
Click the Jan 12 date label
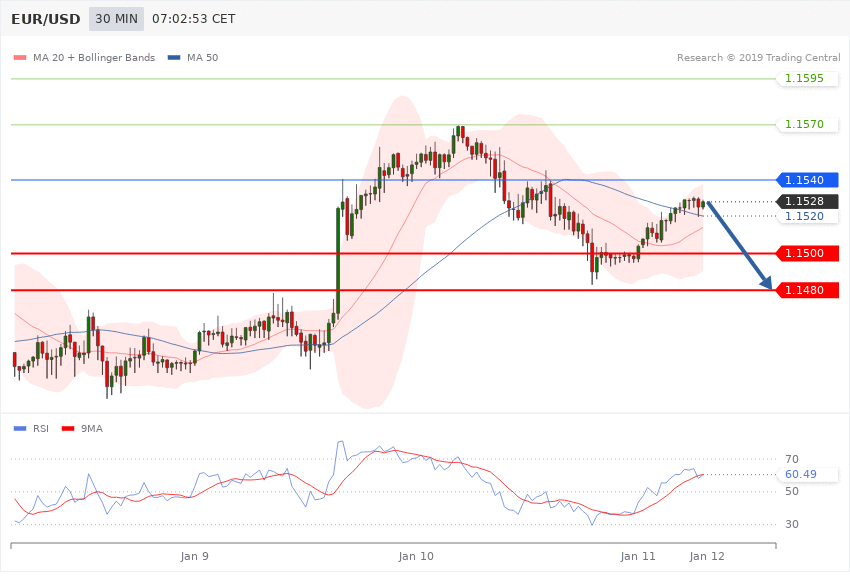point(707,556)
